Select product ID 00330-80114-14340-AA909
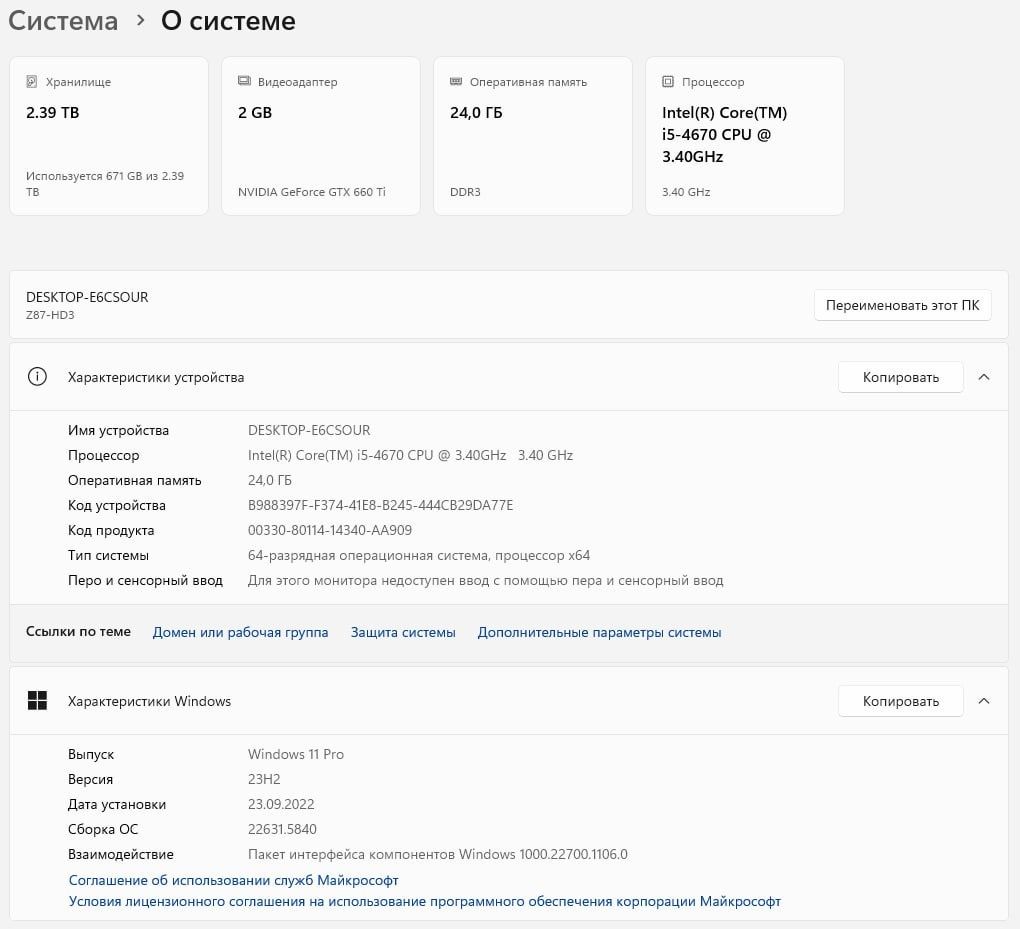Screen dimensions: 1020x929 point(330,530)
